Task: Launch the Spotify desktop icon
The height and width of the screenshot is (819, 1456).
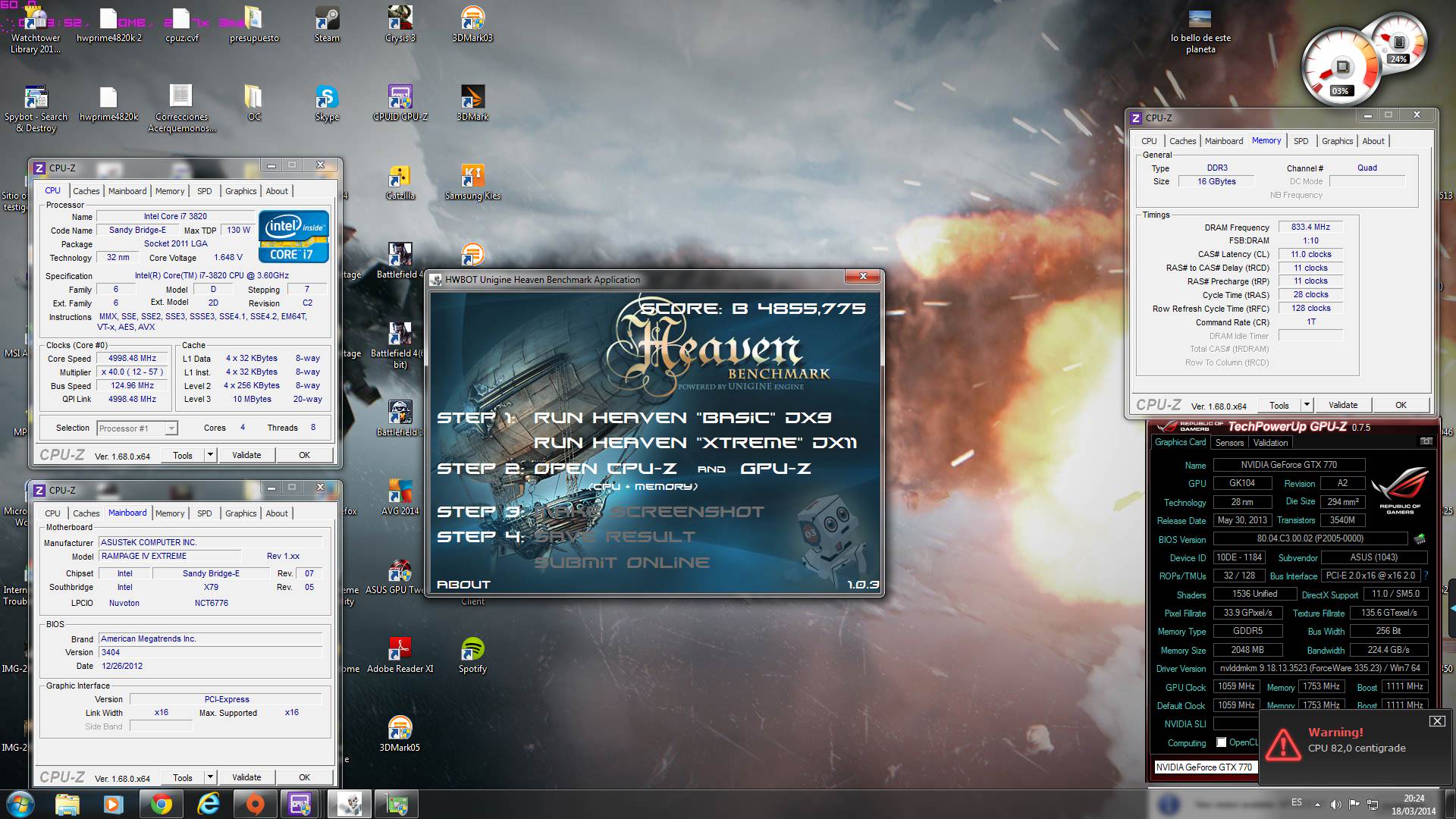Action: 472,655
